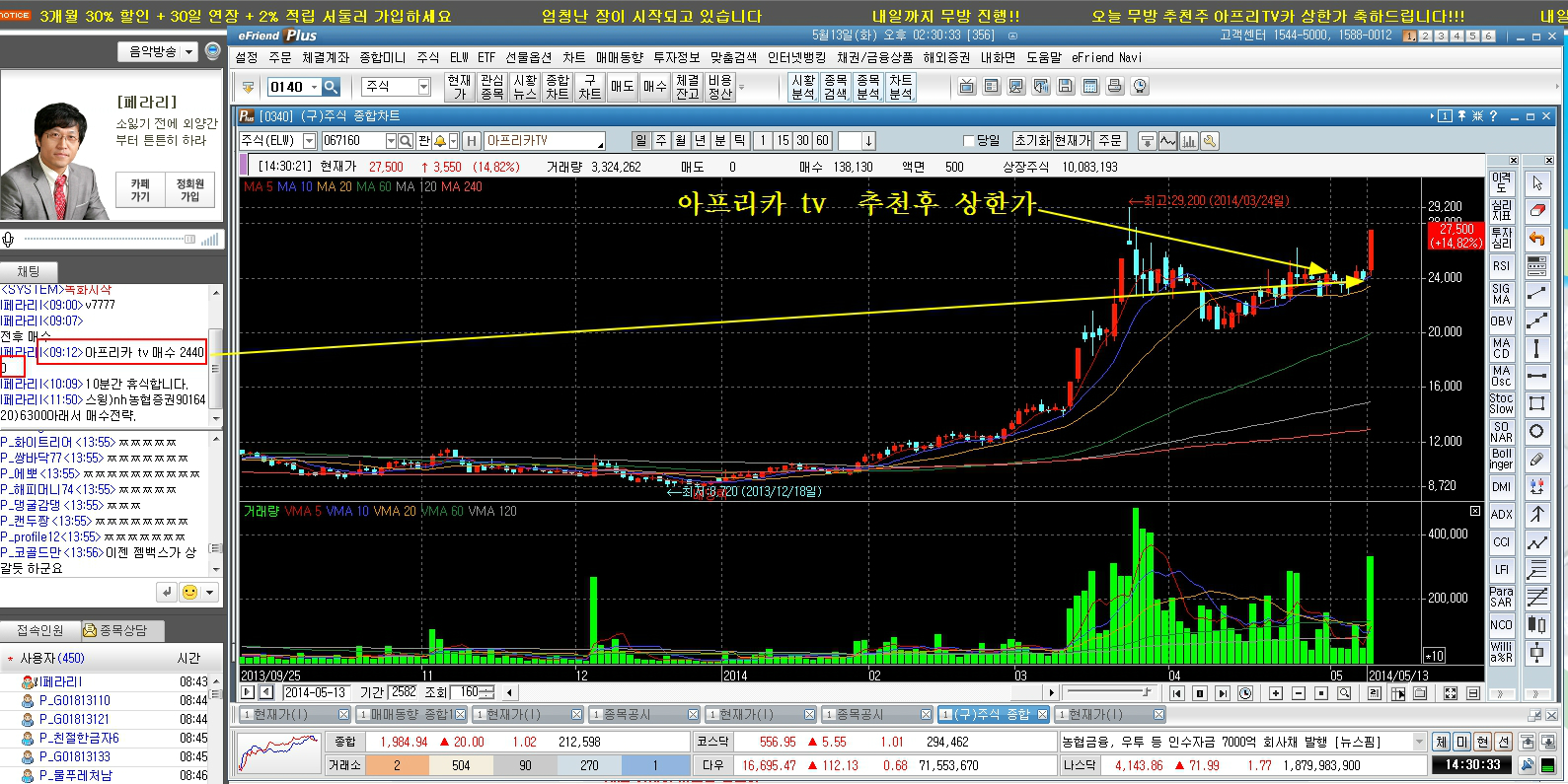Click the undo arrow drawing tool
The height and width of the screenshot is (784, 1568).
[1536, 239]
